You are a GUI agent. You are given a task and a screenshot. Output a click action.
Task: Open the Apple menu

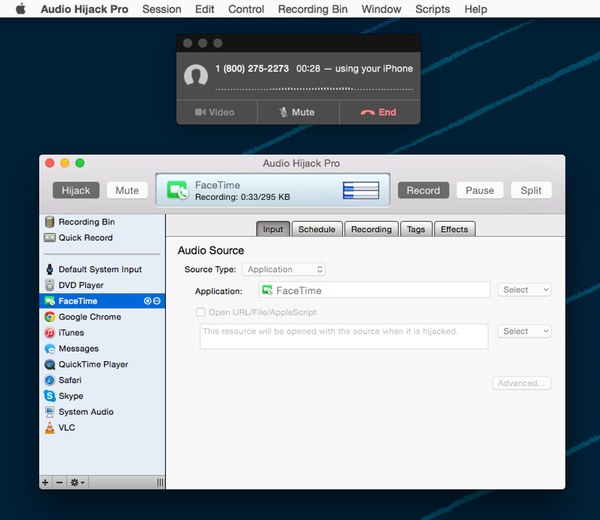tap(21, 8)
